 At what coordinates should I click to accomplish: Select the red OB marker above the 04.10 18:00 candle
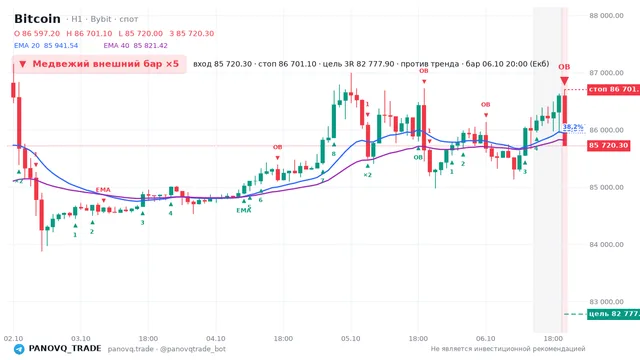(x=278, y=147)
